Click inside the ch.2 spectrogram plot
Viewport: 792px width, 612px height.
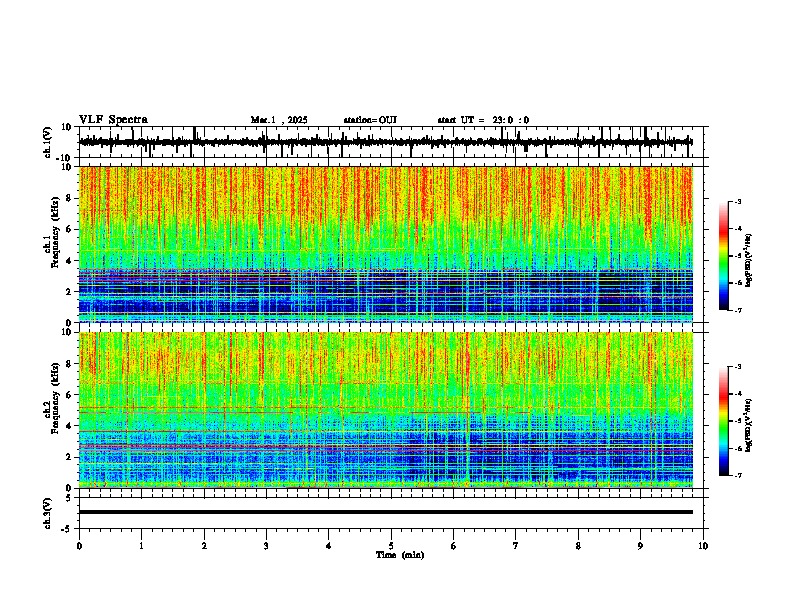[386, 410]
